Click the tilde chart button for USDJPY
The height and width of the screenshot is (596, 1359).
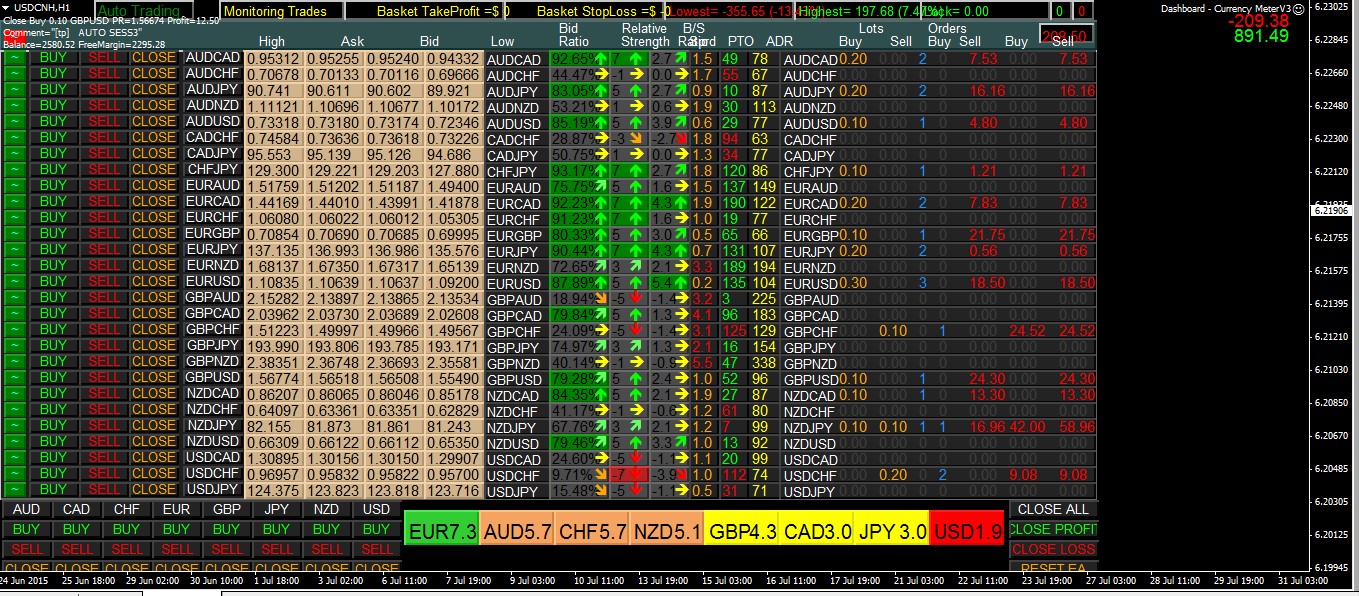point(16,490)
